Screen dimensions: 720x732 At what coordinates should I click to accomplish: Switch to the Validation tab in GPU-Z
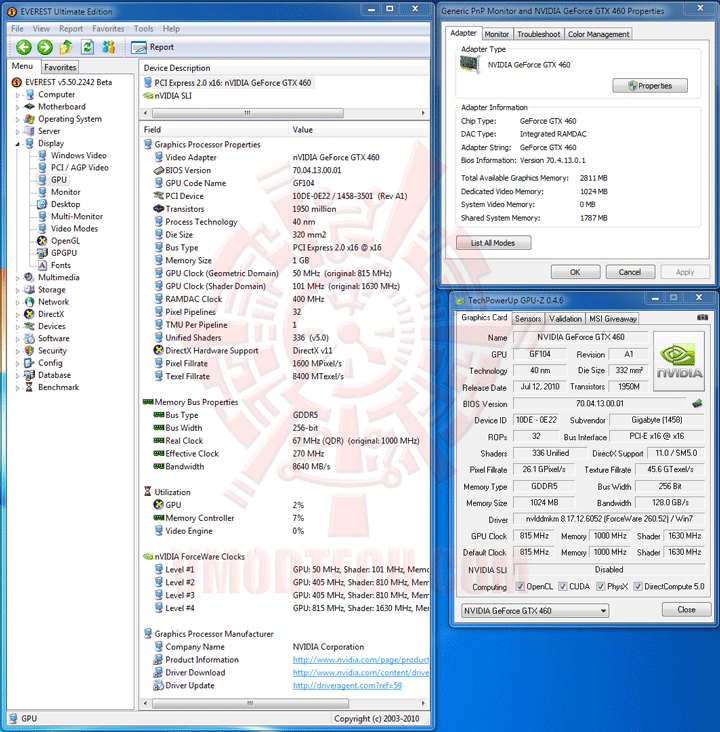565,318
